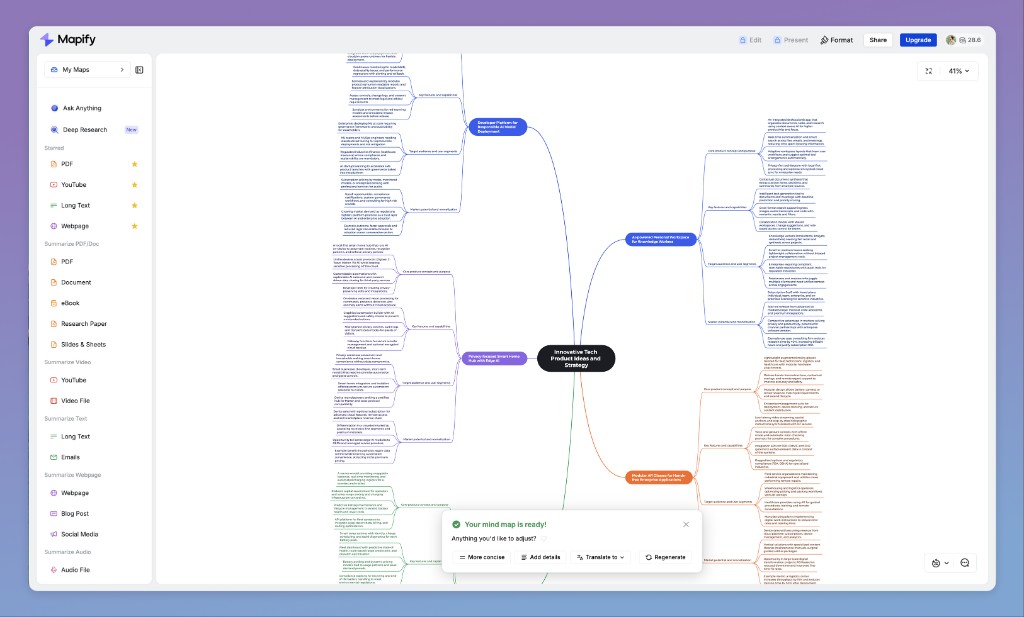Open the Audio File summarizer
This screenshot has height=617, width=1024.
point(73,570)
